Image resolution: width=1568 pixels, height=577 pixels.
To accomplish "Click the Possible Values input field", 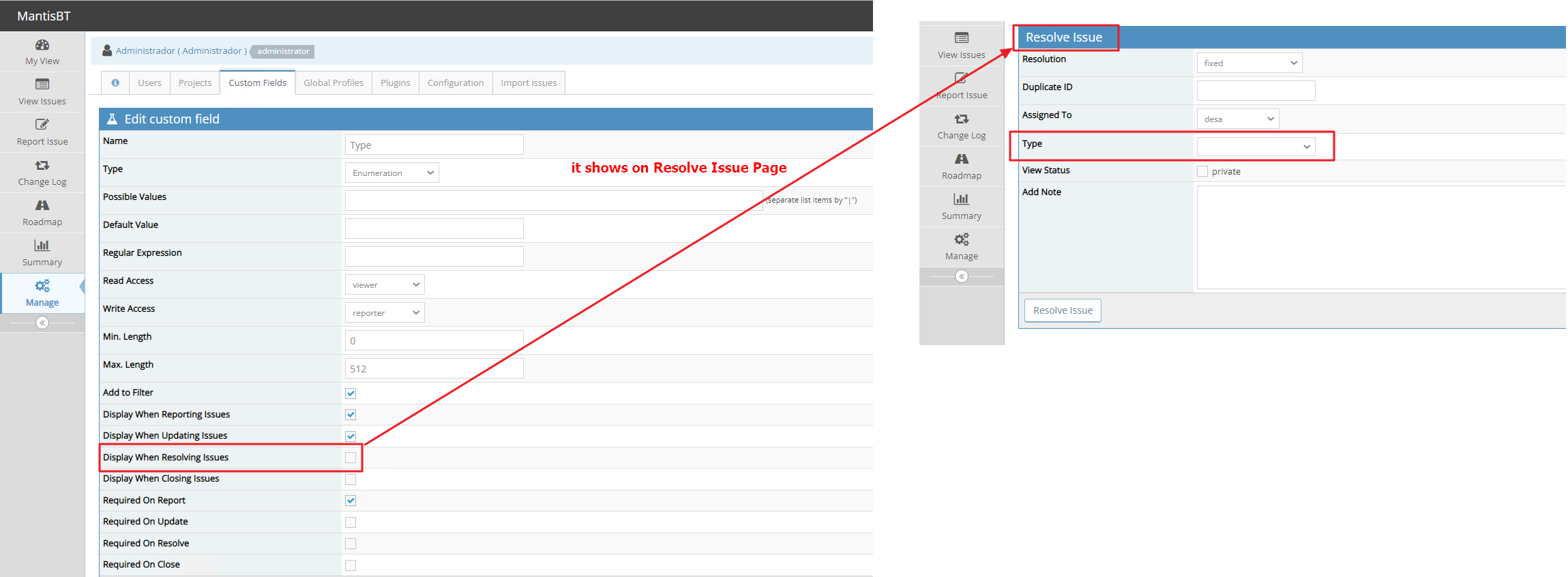I will coord(553,201).
